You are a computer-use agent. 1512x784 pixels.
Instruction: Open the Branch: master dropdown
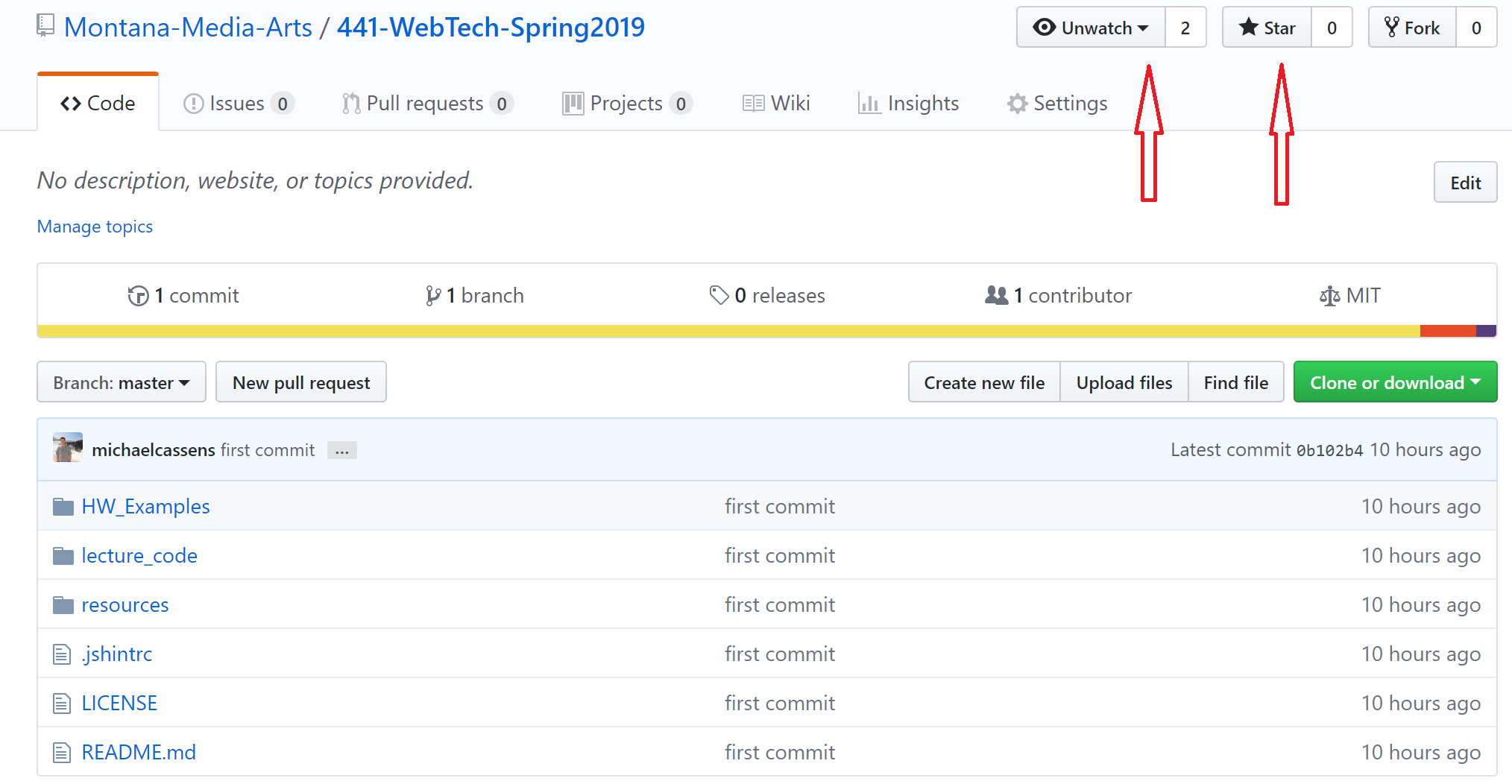(122, 382)
